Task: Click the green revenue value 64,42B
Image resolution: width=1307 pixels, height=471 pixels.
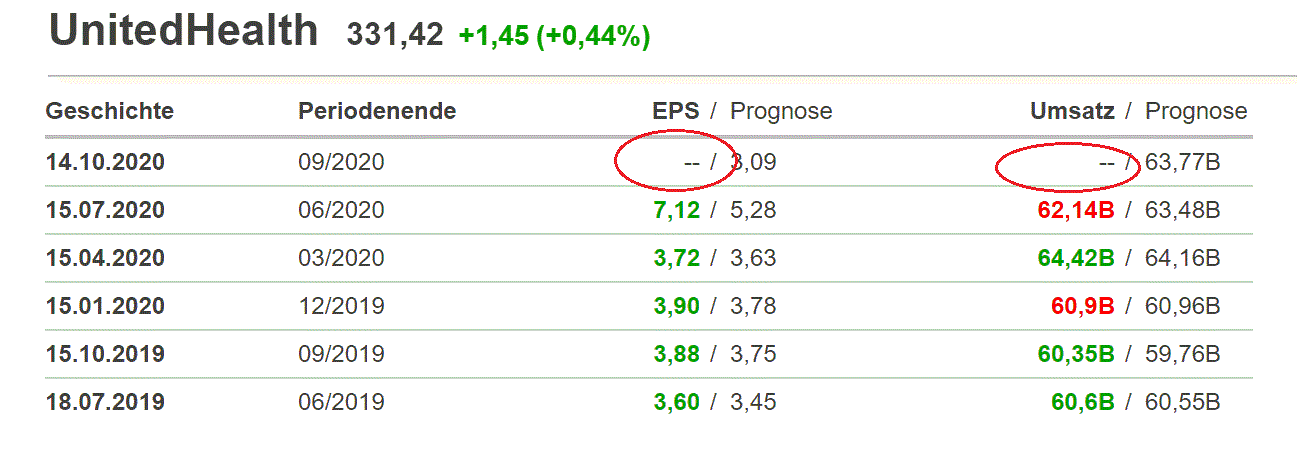Action: pyautogui.click(x=1076, y=258)
